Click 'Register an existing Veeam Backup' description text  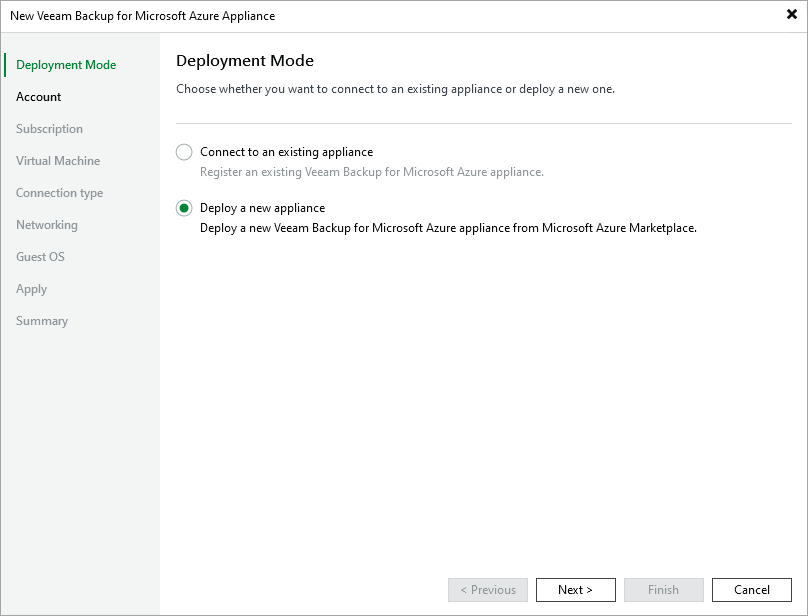coord(372,172)
